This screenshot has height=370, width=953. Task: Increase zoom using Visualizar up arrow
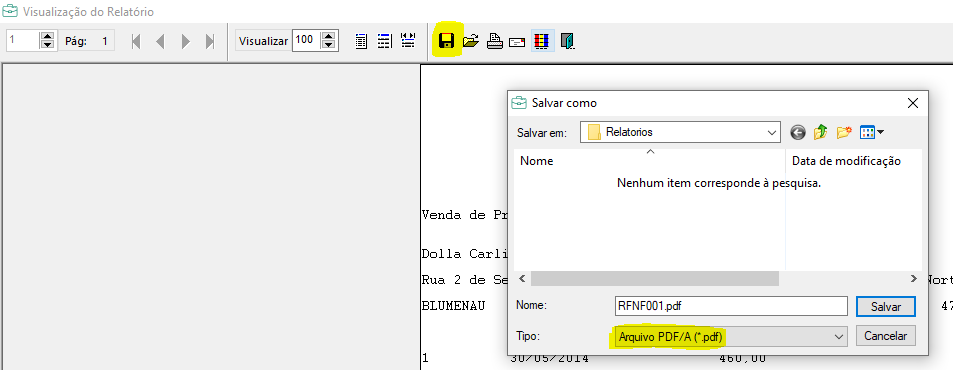329,36
